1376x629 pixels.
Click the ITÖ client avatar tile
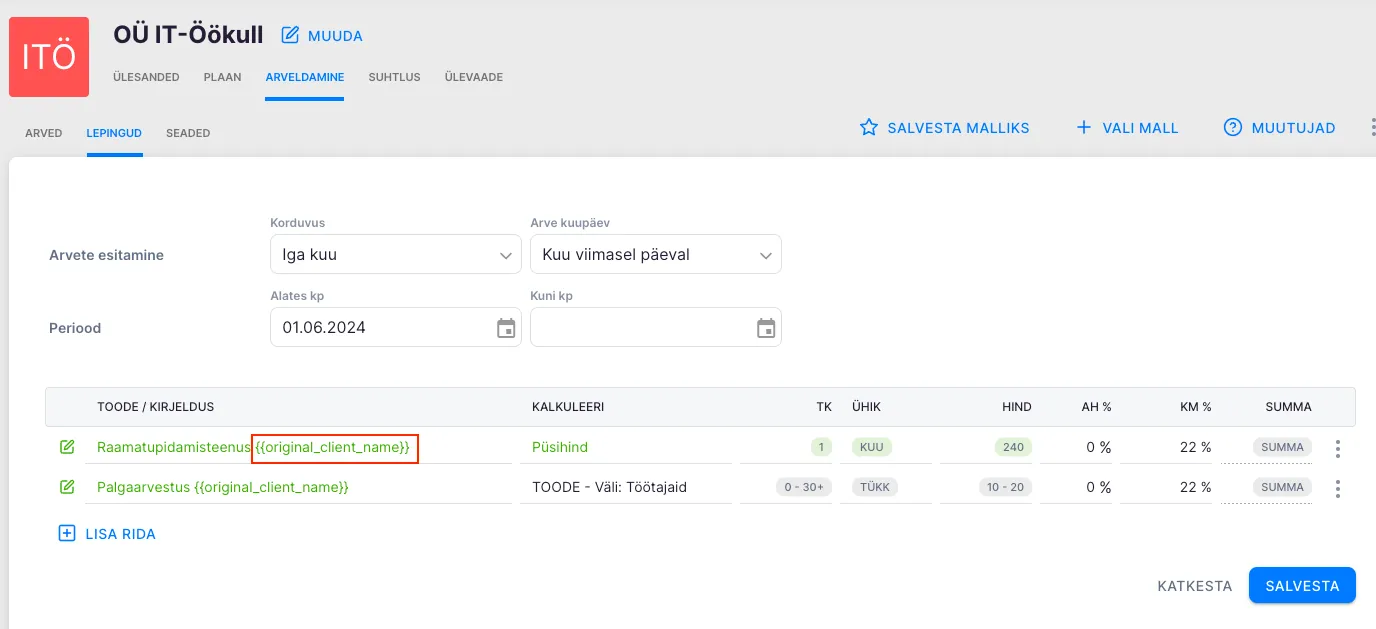49,57
